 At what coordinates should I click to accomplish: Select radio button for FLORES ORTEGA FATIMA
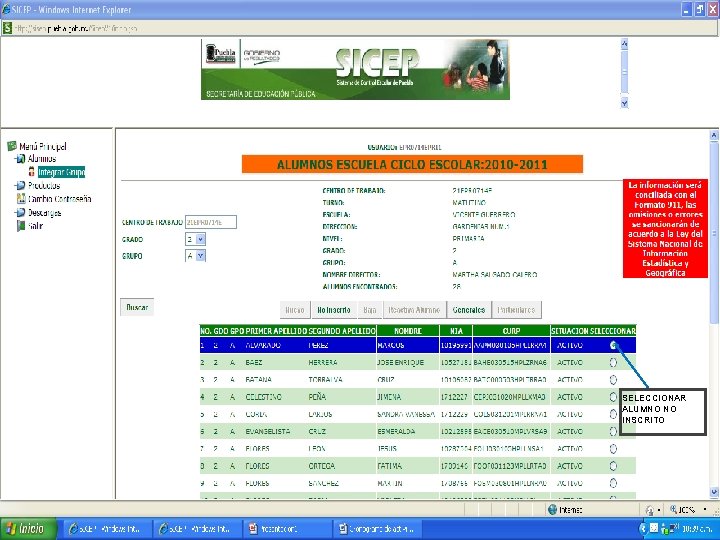[x=613, y=466]
